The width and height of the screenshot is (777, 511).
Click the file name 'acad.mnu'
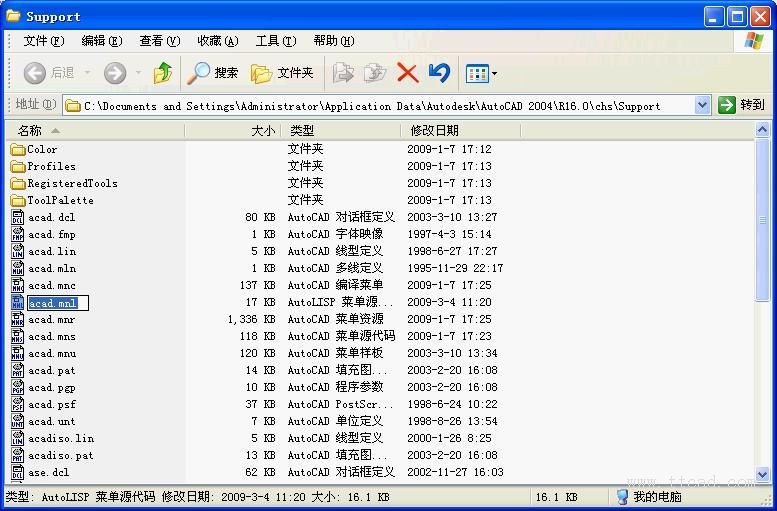click(52, 353)
